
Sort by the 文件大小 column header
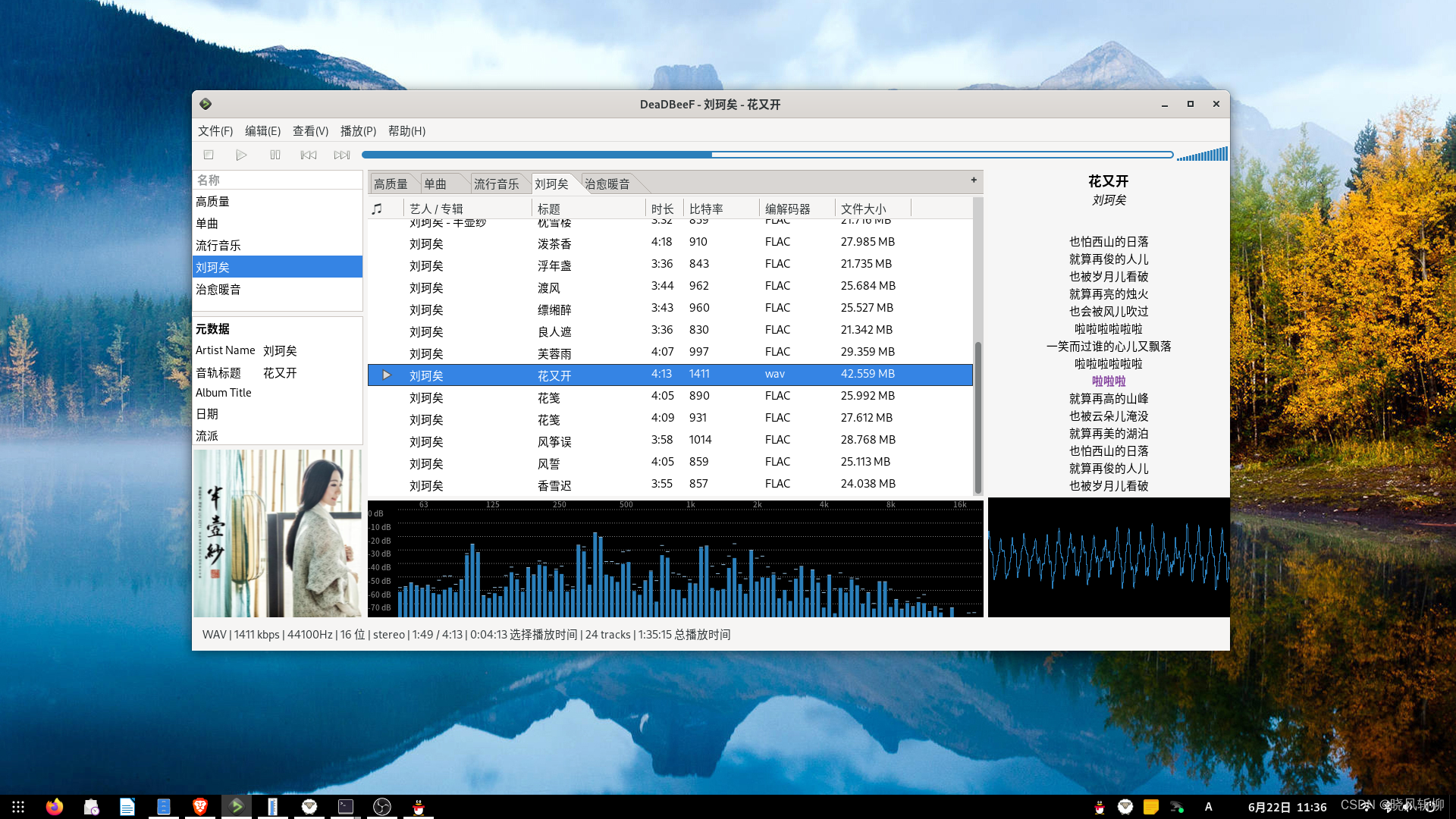(x=863, y=209)
